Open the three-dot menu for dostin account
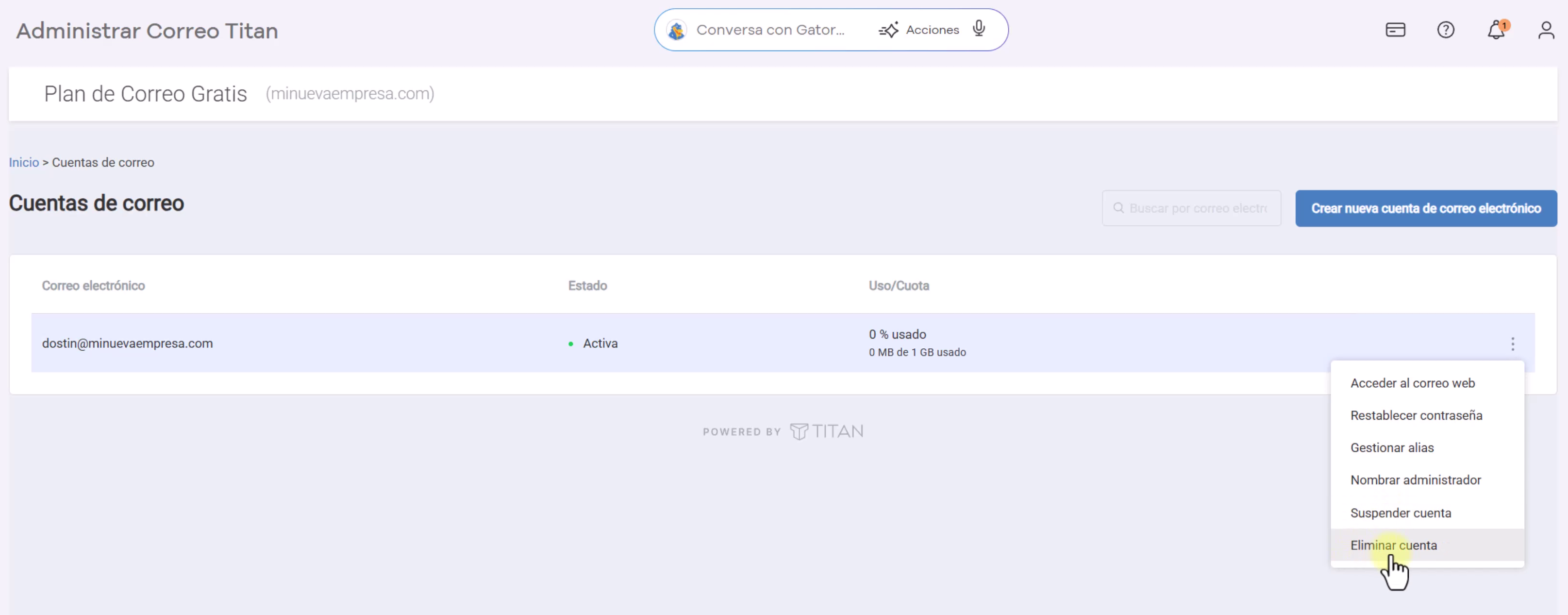 [x=1513, y=343]
